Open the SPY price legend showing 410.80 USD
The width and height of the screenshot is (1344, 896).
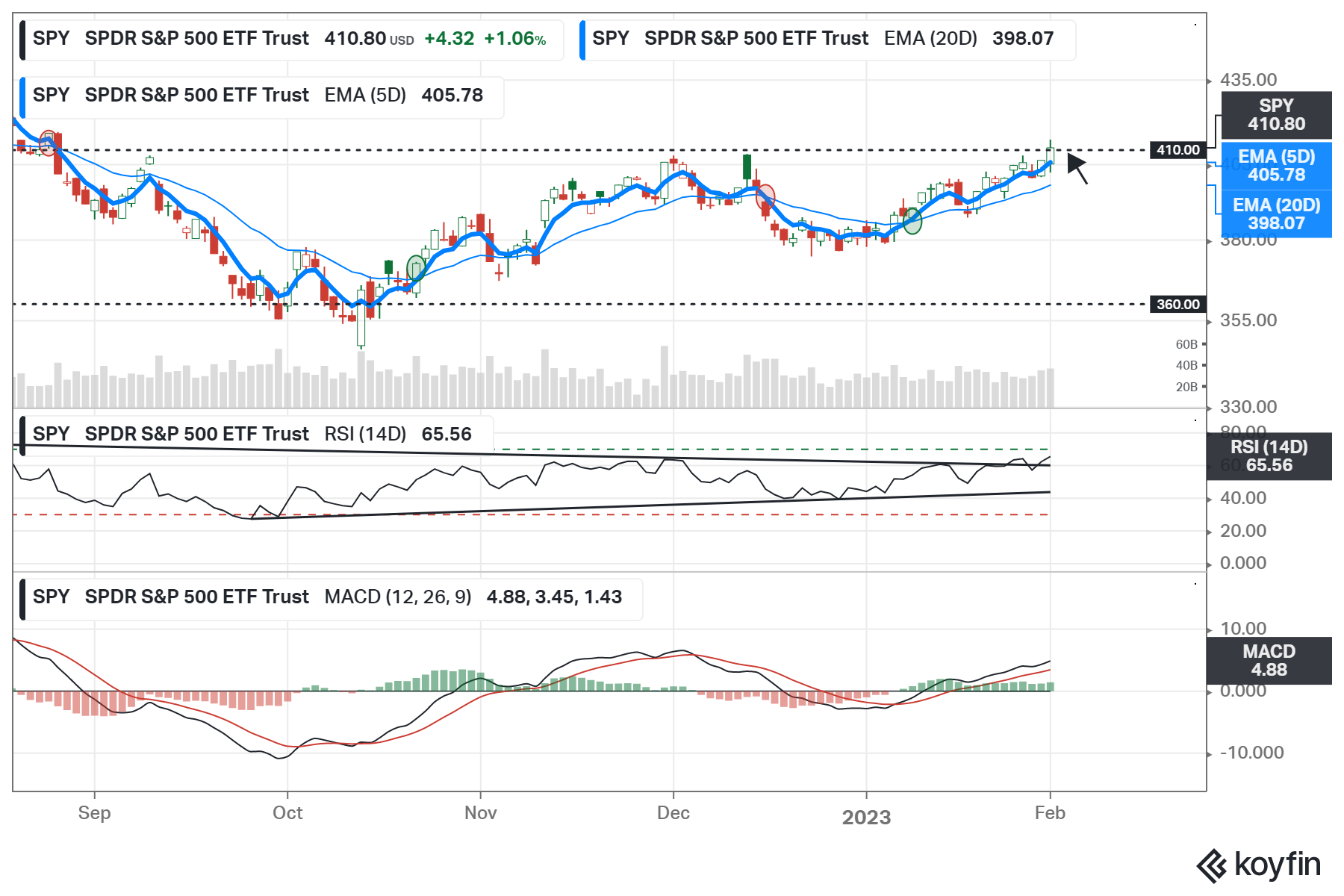291,39
